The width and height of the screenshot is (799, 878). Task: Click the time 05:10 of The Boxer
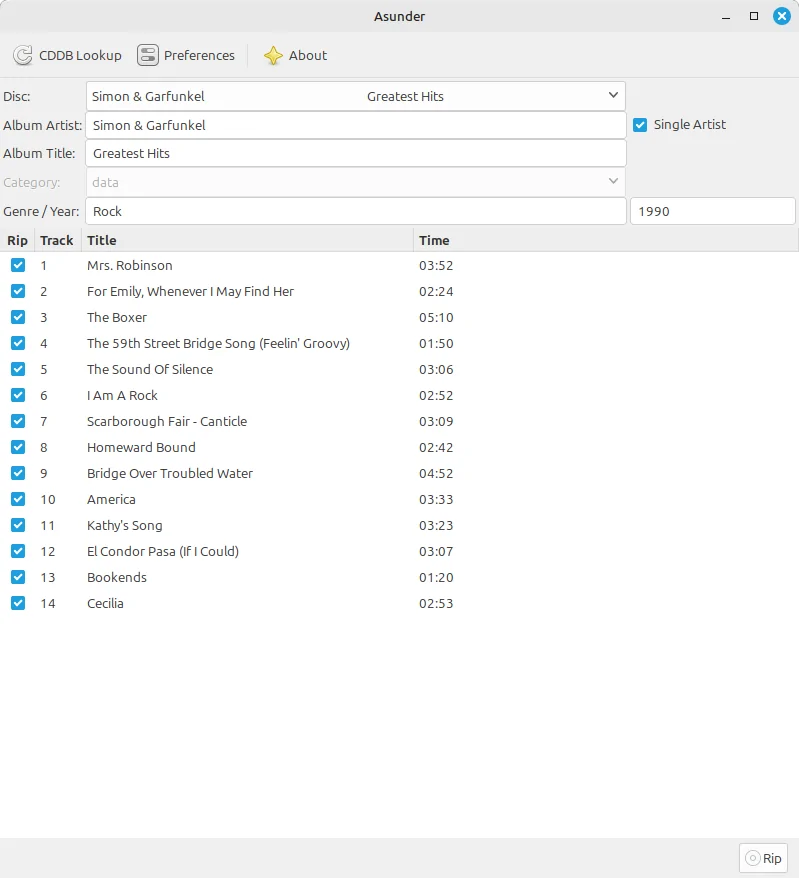[436, 317]
